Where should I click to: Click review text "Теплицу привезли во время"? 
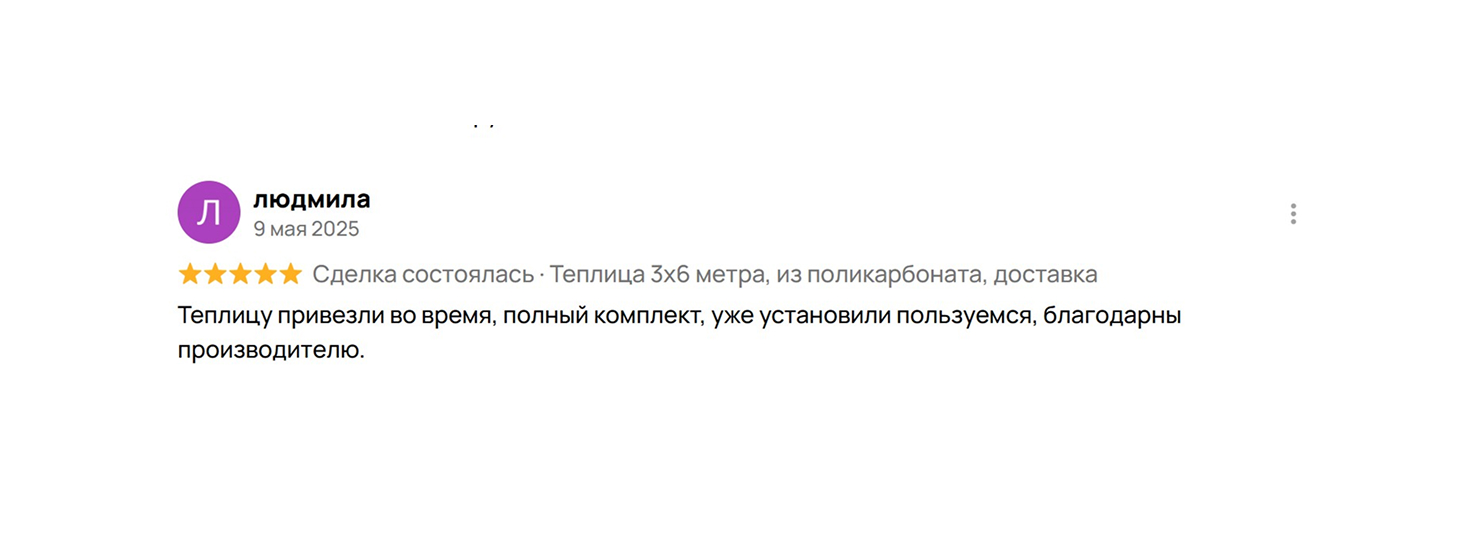[x=334, y=317]
